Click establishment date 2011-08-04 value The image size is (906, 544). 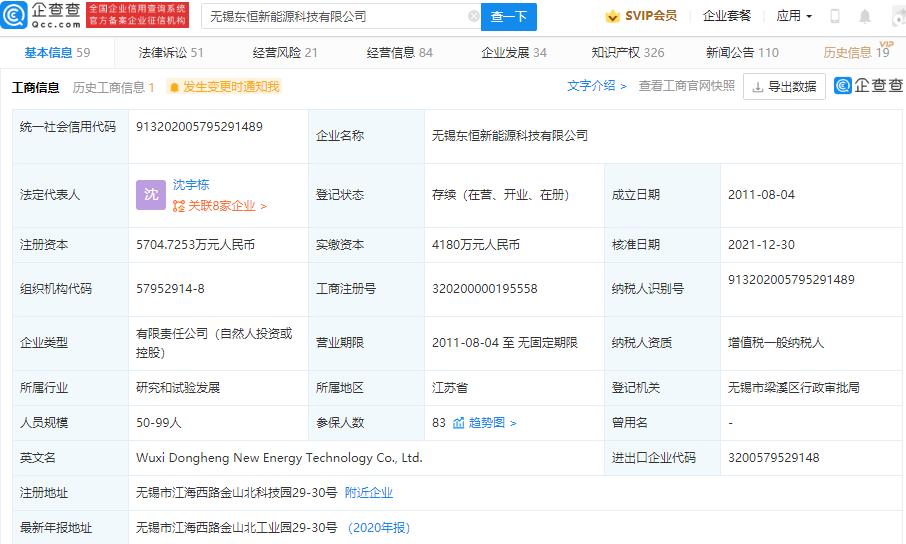[762, 195]
